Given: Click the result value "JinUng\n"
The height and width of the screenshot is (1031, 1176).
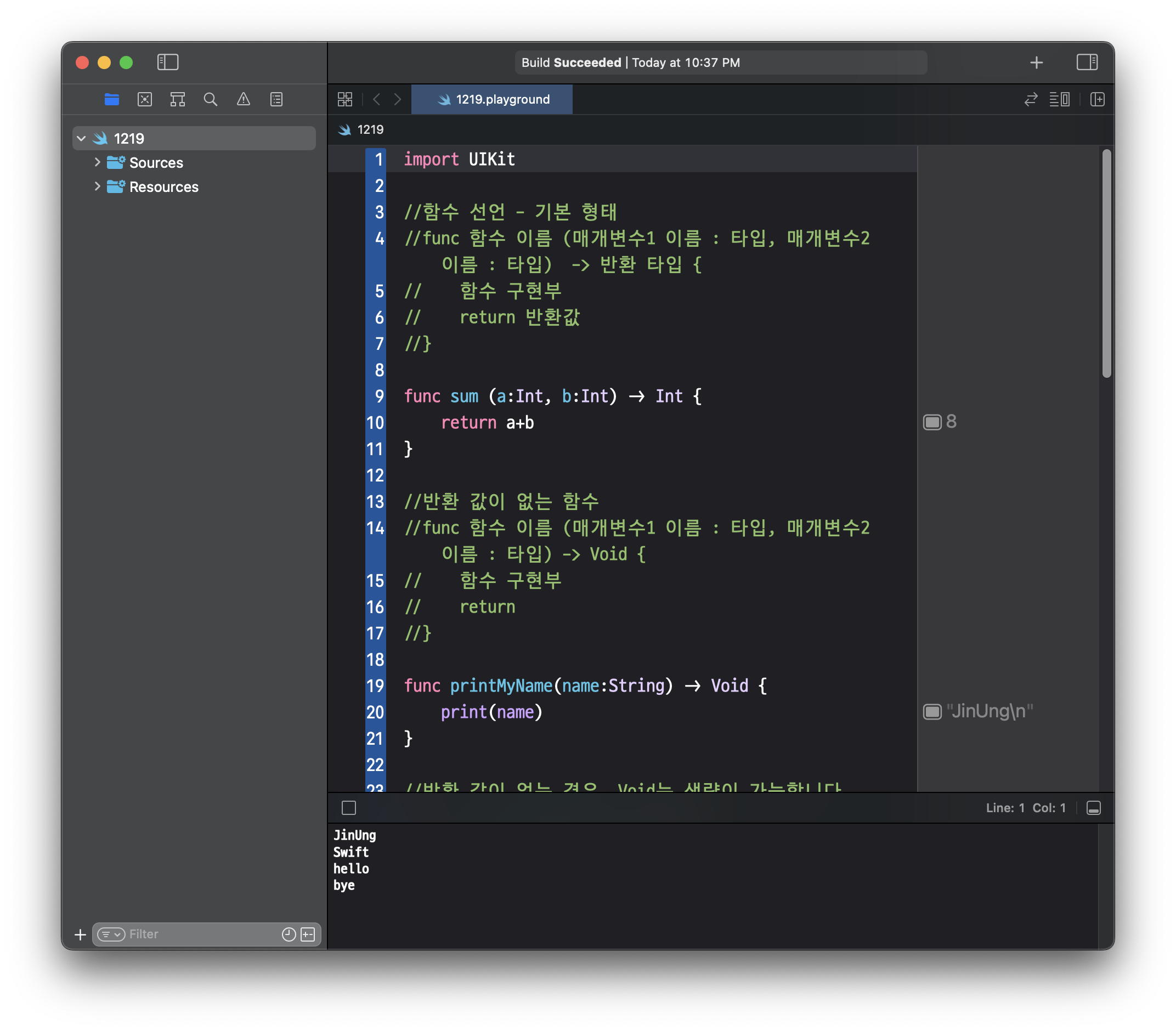Looking at the screenshot, I should click(990, 712).
